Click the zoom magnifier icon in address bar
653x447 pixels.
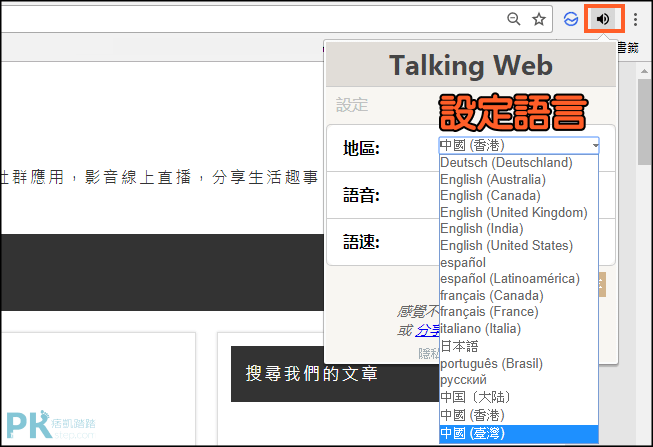click(x=513, y=19)
